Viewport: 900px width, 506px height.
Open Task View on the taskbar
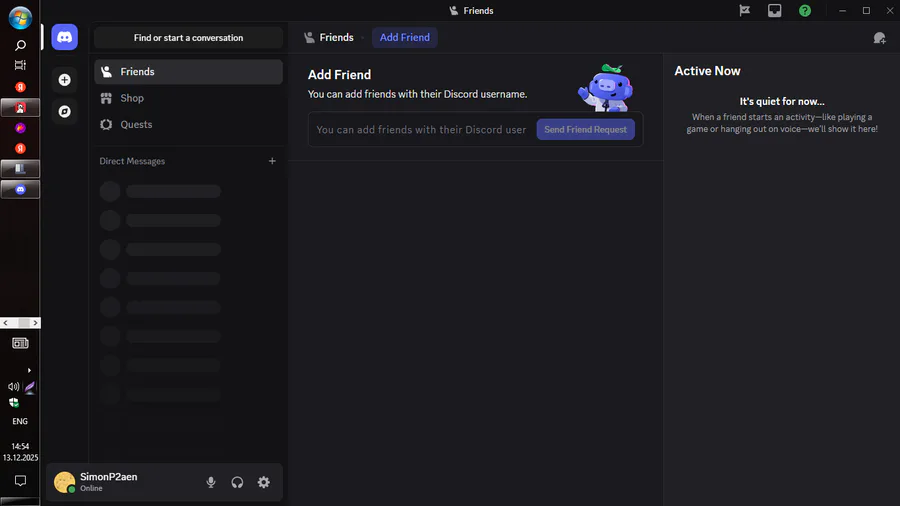click(x=20, y=65)
